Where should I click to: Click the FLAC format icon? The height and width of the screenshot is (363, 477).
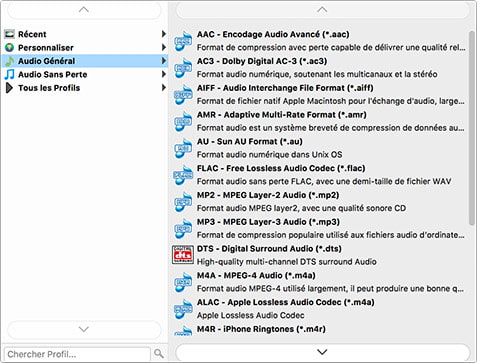(x=183, y=175)
